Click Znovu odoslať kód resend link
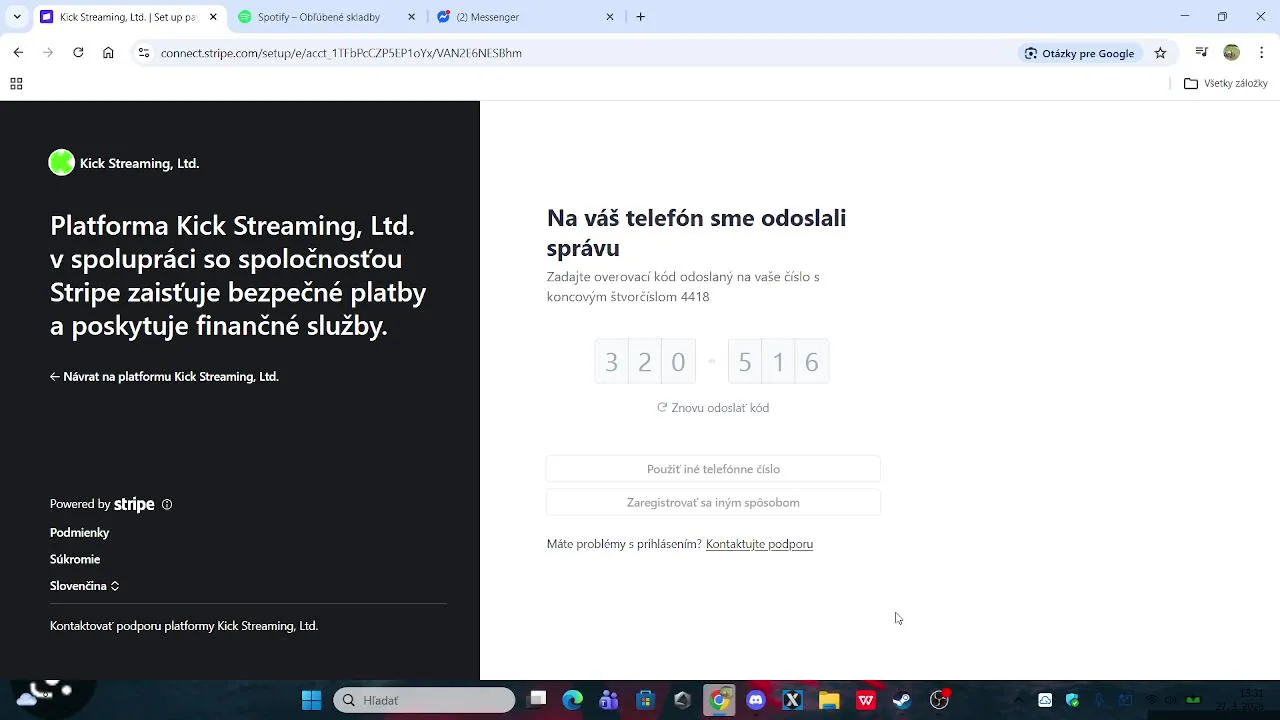 click(713, 408)
